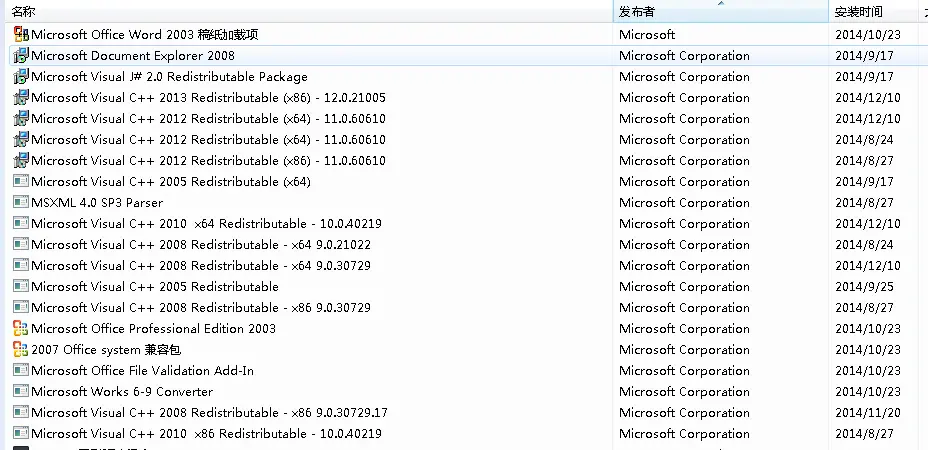Select Visual C++ 2008 x64 9.0.21022 row
The width and height of the screenshot is (928, 450).
point(464,245)
